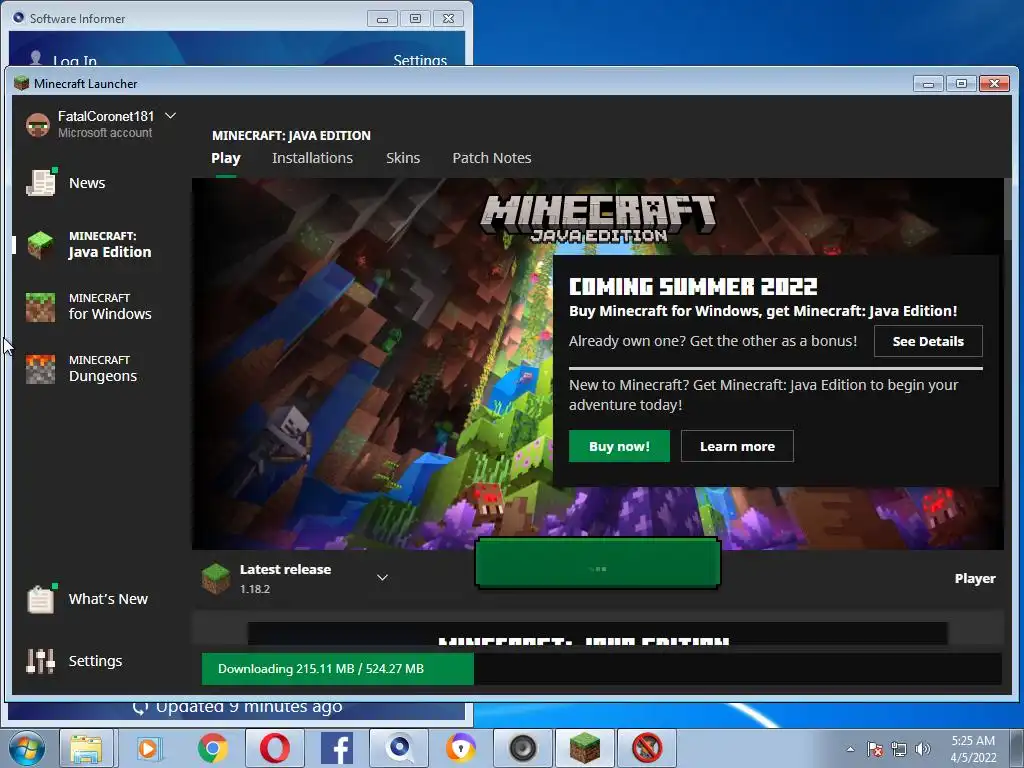1024x768 pixels.
Task: Switch to the Installations tab
Action: tap(312, 158)
